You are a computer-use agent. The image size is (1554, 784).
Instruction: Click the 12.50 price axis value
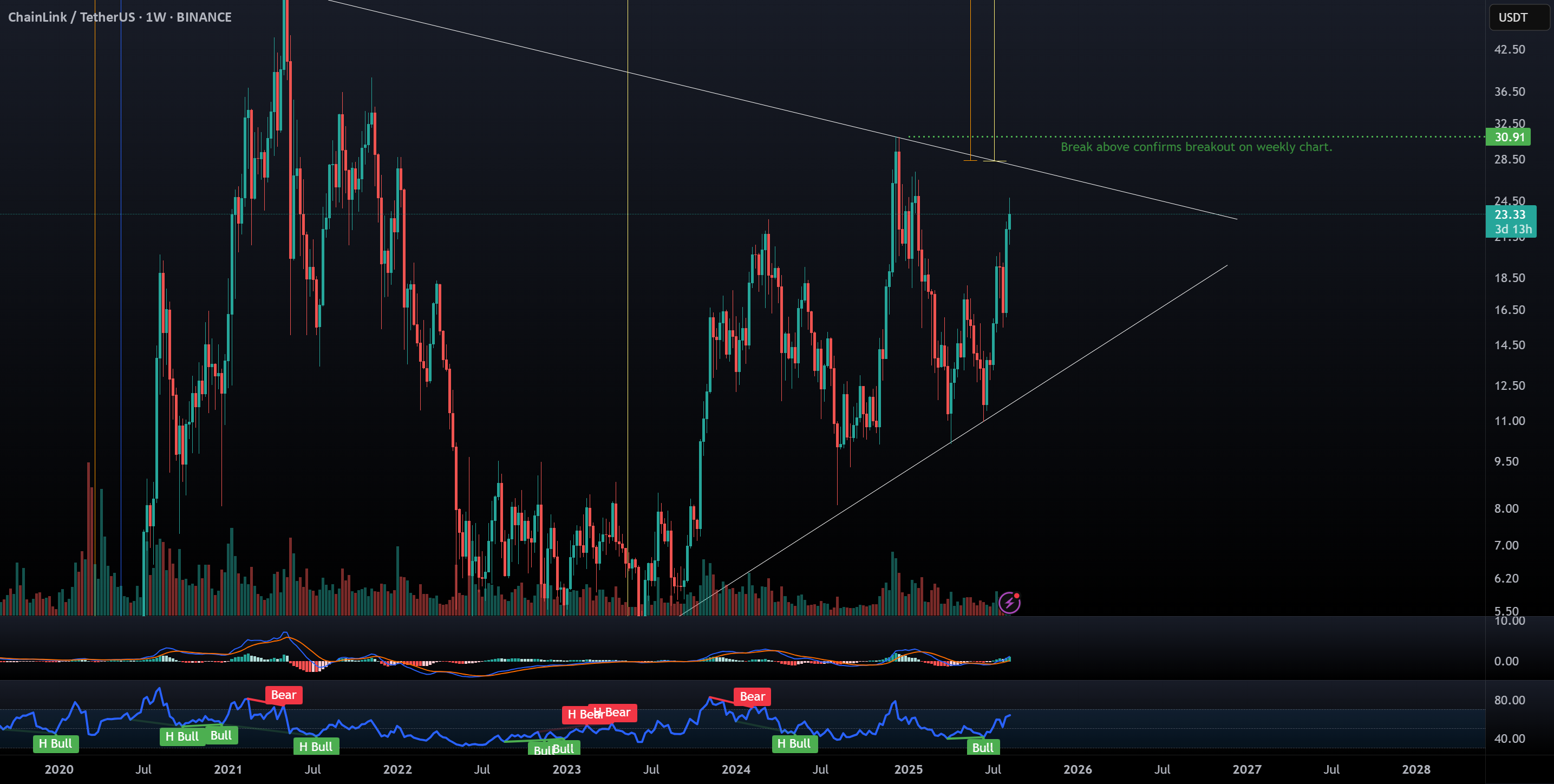point(1510,386)
